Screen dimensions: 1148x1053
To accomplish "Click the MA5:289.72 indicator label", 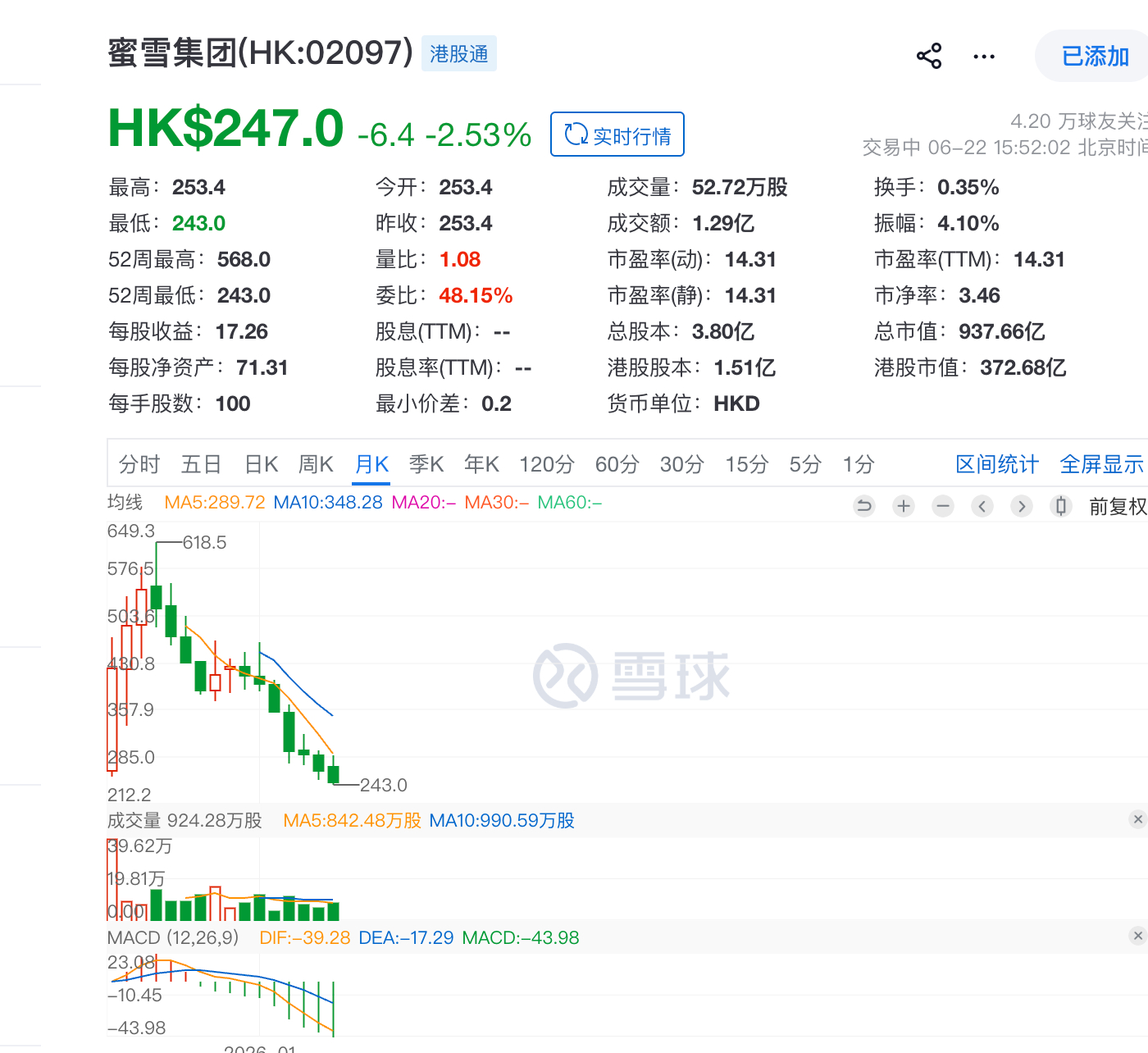I will [x=215, y=503].
